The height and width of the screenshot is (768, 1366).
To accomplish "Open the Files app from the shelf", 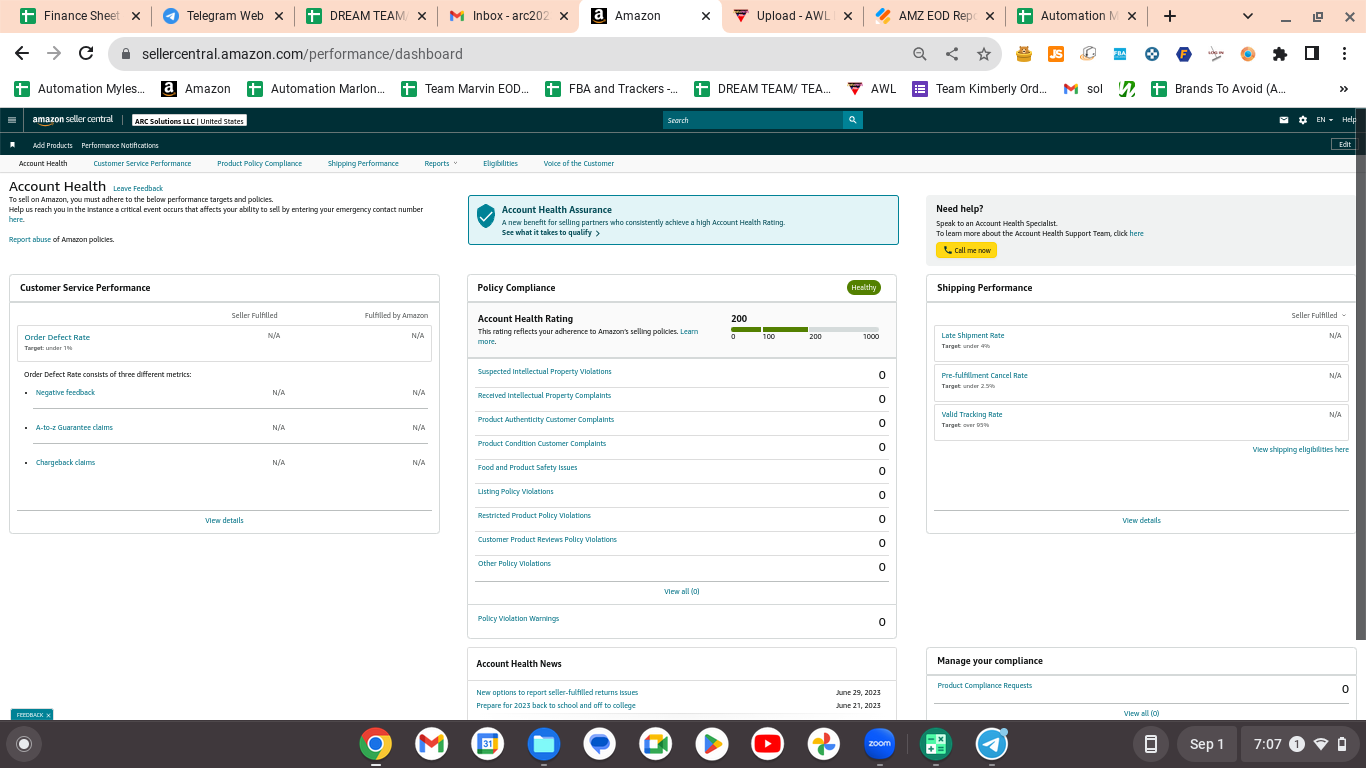I will [x=544, y=744].
